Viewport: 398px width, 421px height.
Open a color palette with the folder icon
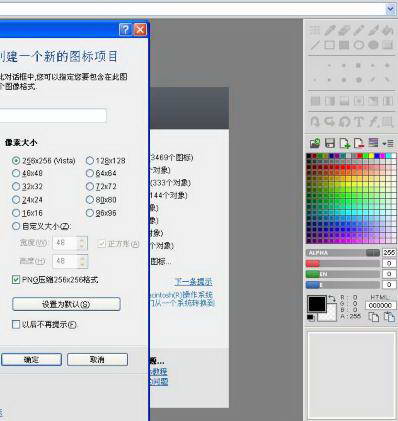click(315, 143)
